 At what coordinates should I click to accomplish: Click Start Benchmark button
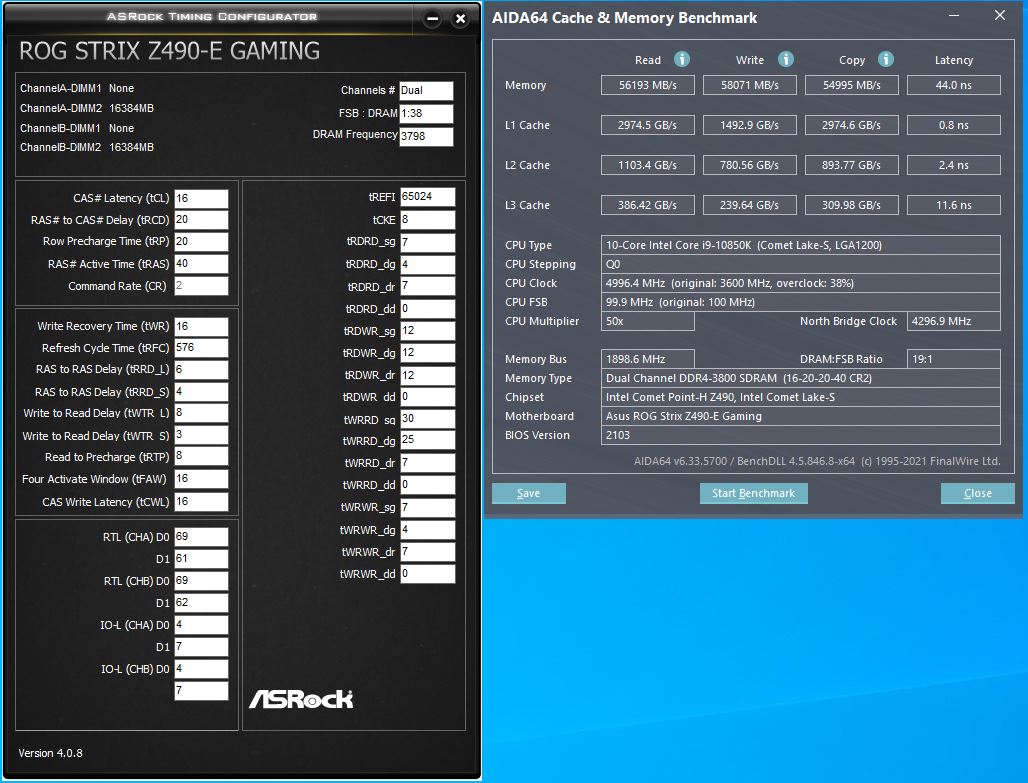(x=753, y=493)
